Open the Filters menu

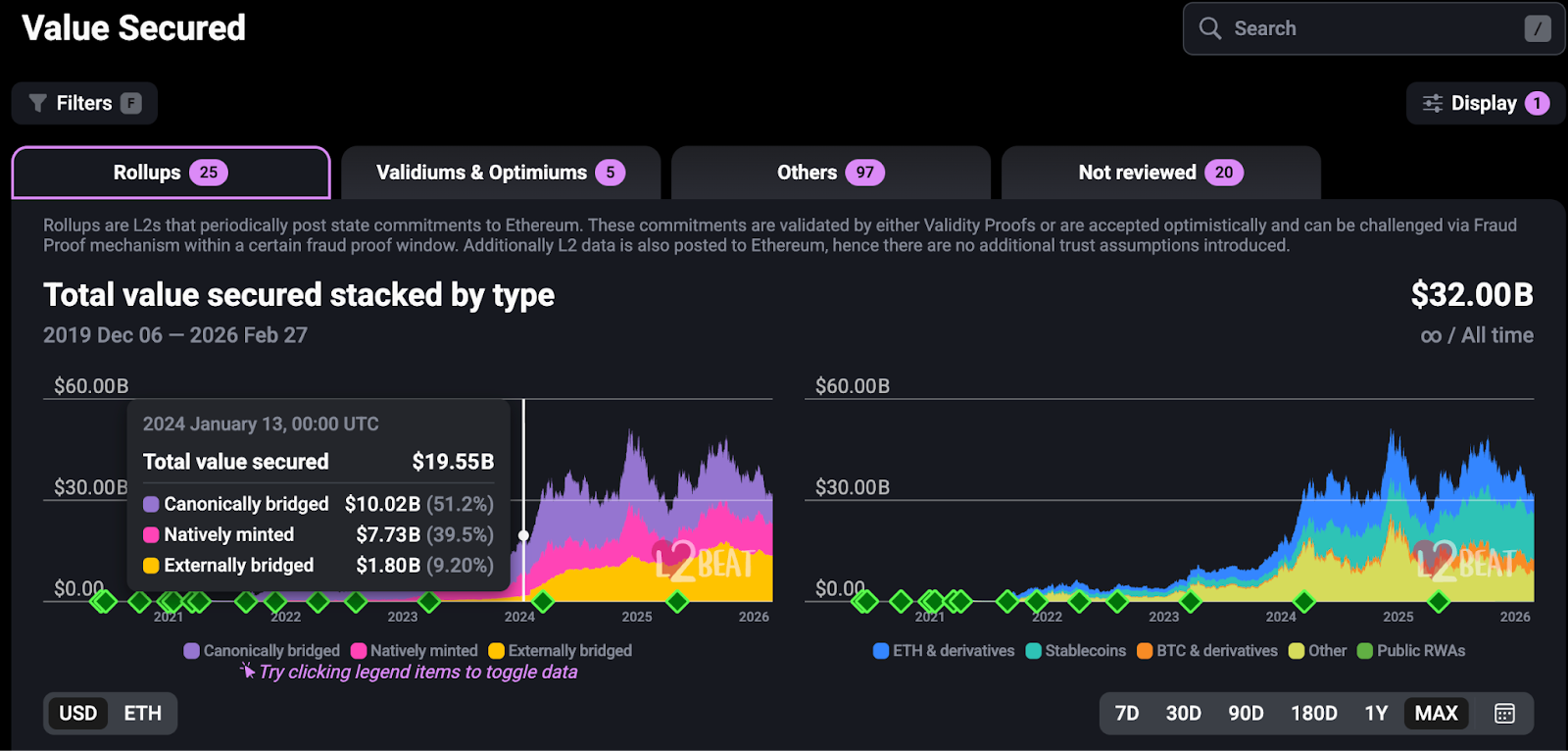click(x=84, y=103)
